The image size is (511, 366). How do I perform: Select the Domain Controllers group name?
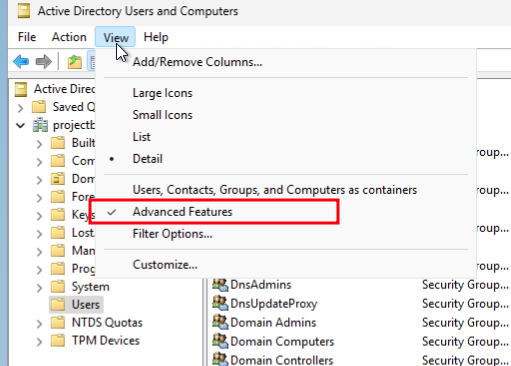(281, 360)
